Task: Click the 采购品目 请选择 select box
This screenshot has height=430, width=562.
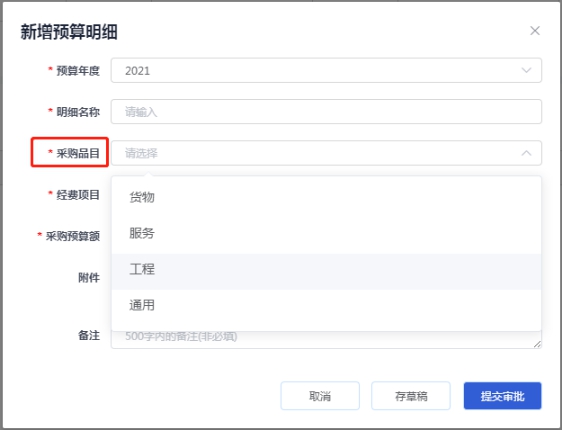Action: pyautogui.click(x=326, y=153)
